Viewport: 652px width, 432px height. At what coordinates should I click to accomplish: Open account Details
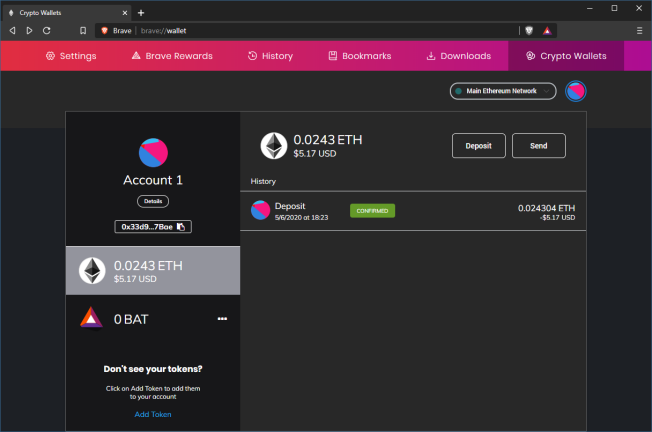pos(153,201)
